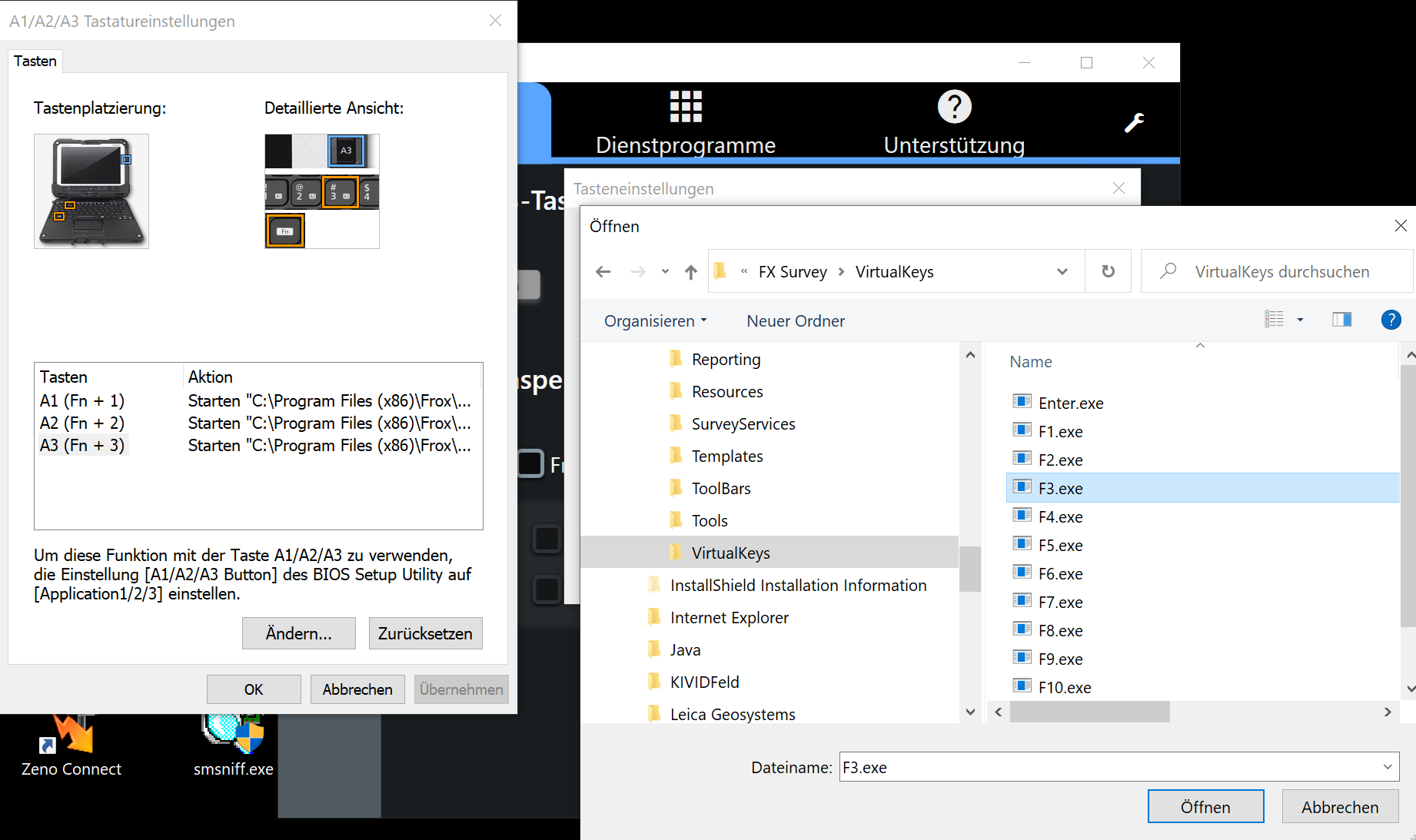Select the Tasten tab
This screenshot has width=1416, height=840.
35,61
